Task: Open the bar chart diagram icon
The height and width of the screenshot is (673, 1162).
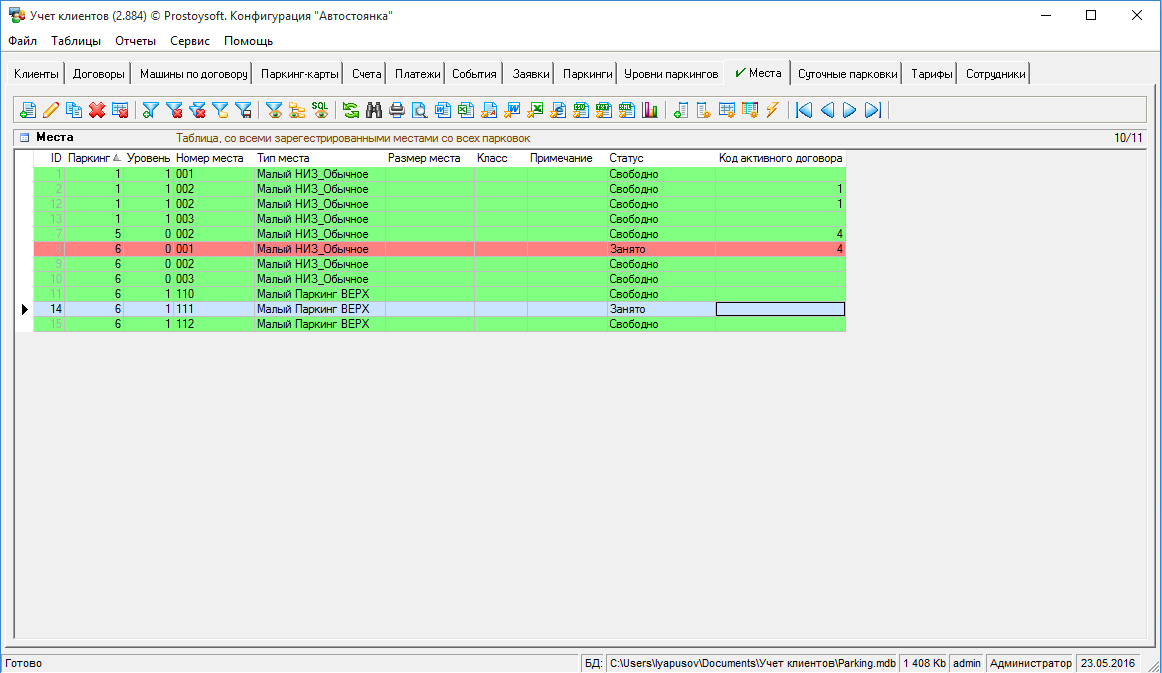Action: (650, 110)
